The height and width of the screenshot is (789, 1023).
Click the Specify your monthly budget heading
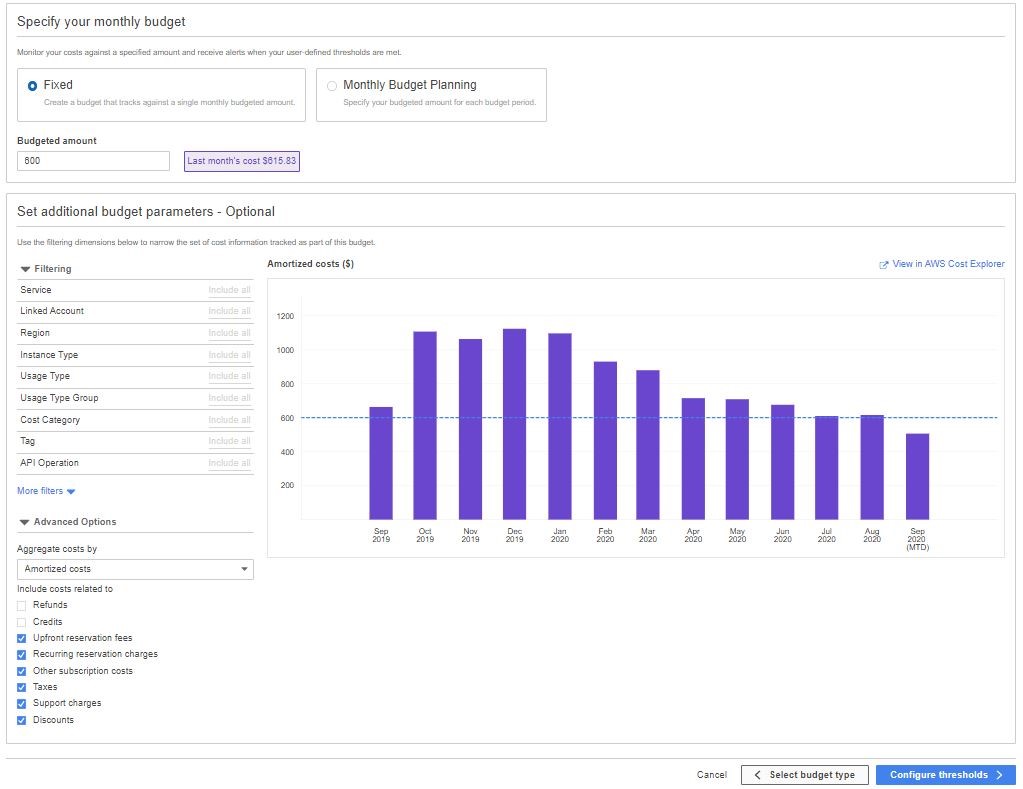[x=101, y=22]
